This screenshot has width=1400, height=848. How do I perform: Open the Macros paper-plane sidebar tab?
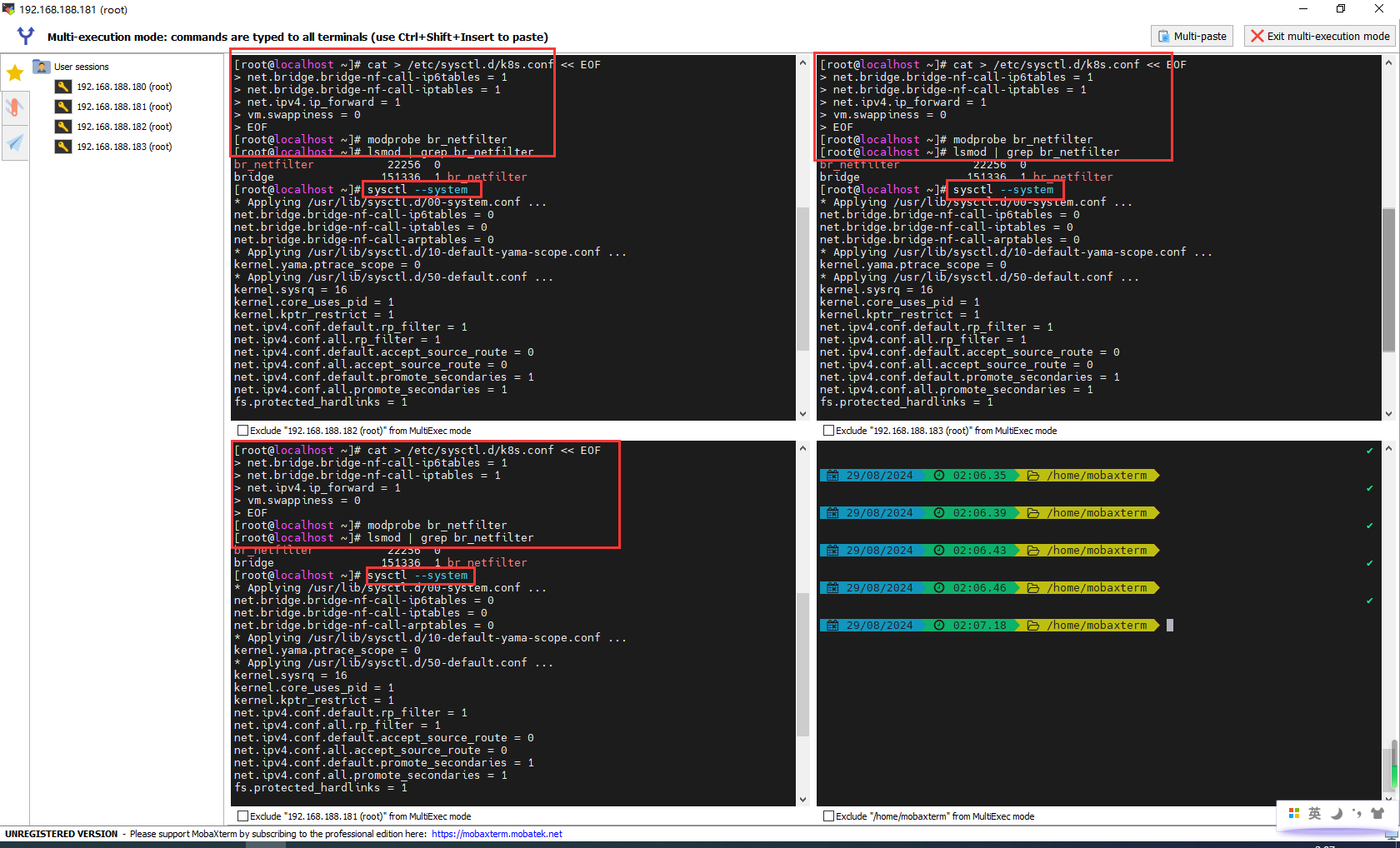[15, 142]
